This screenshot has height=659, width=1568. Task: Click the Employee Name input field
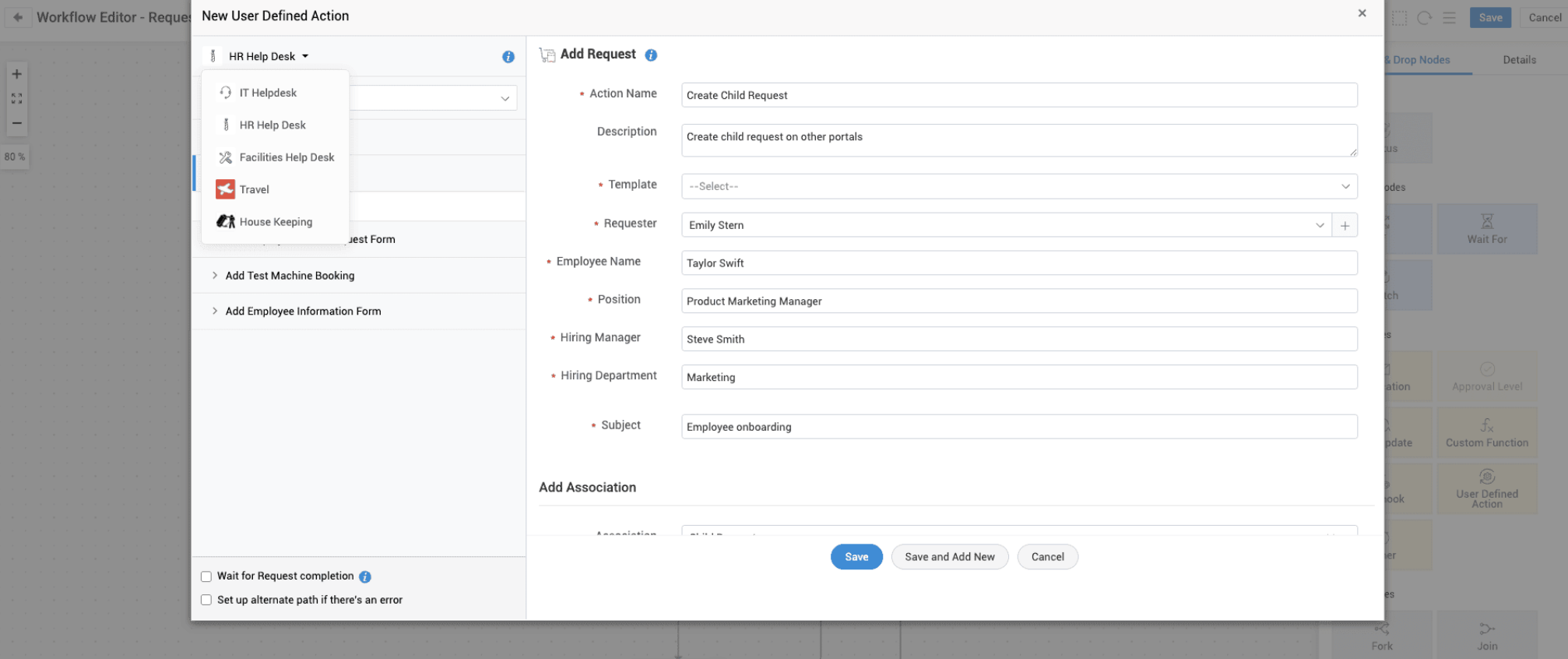pyautogui.click(x=1019, y=263)
